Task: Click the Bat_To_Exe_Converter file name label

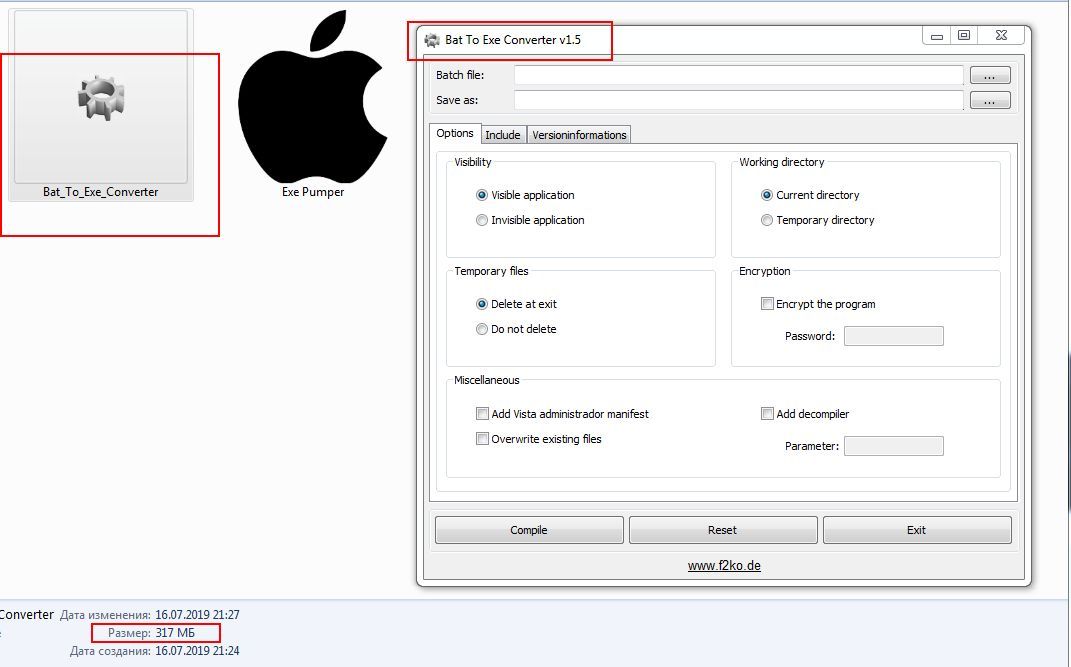Action: pyautogui.click(x=100, y=192)
